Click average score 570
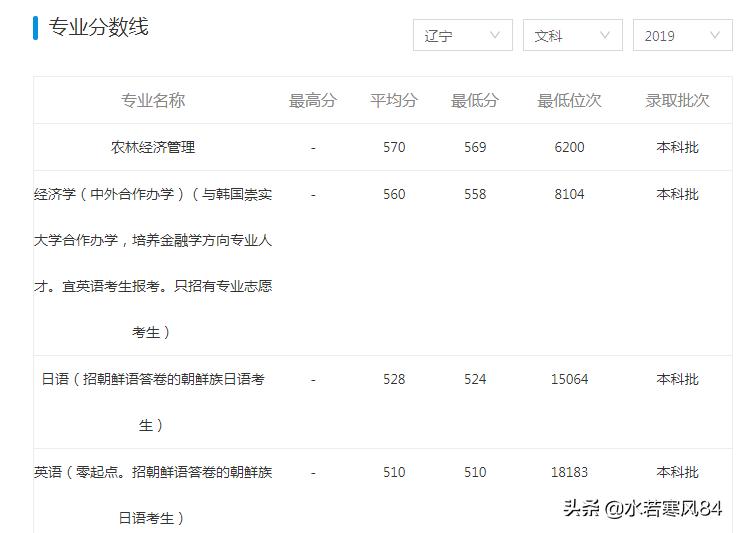Image resolution: width=738 pixels, height=533 pixels. point(394,147)
